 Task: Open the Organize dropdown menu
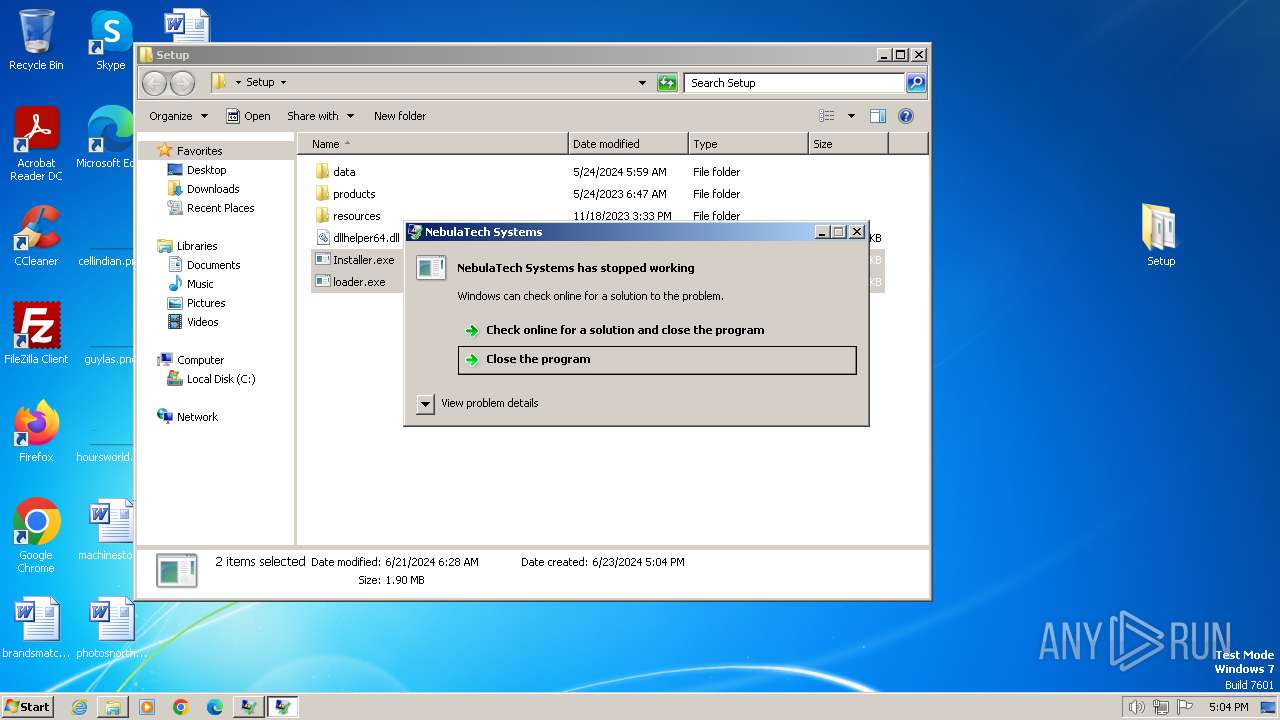point(178,116)
